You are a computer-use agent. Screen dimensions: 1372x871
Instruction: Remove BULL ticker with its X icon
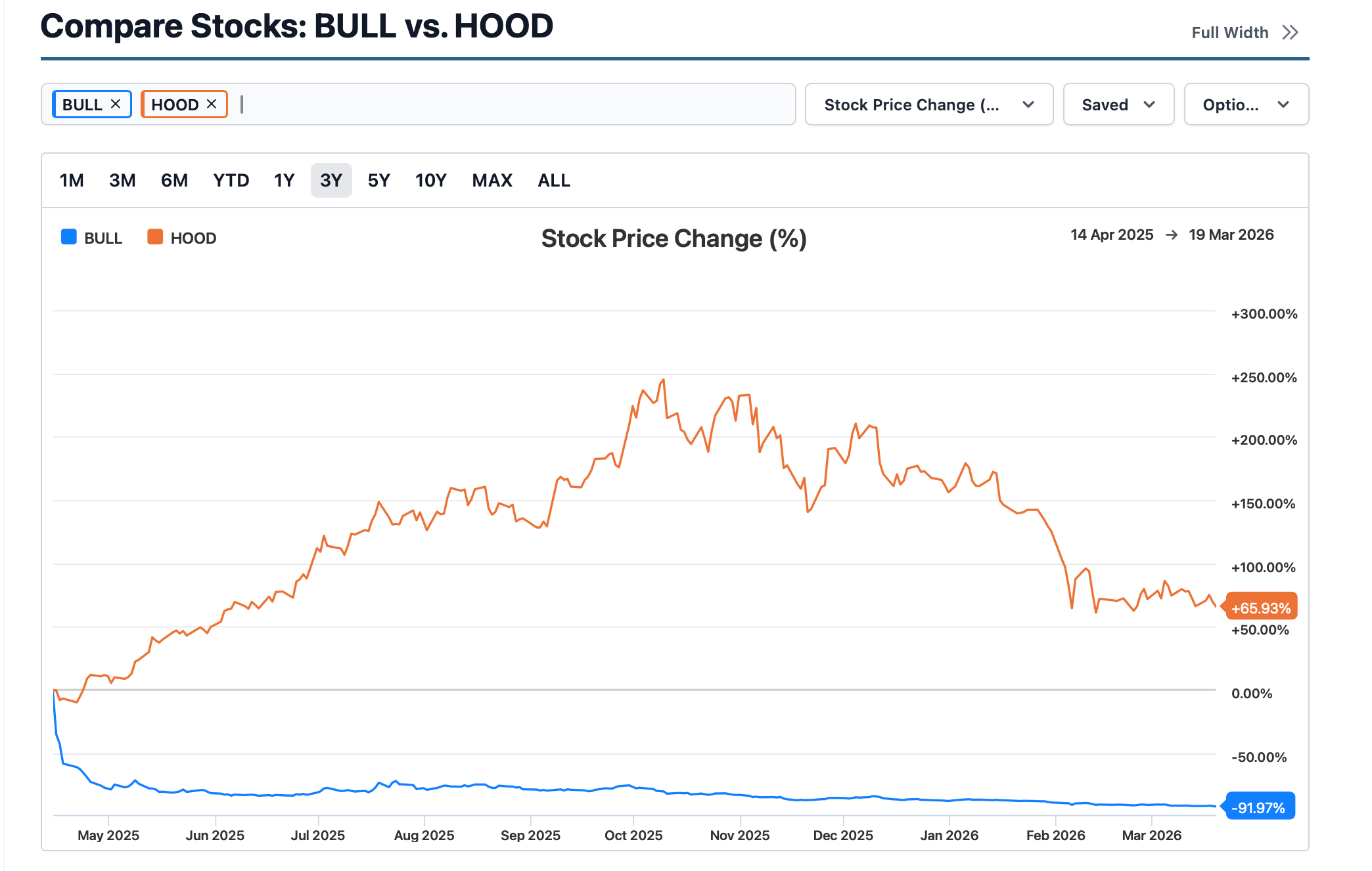pyautogui.click(x=116, y=104)
